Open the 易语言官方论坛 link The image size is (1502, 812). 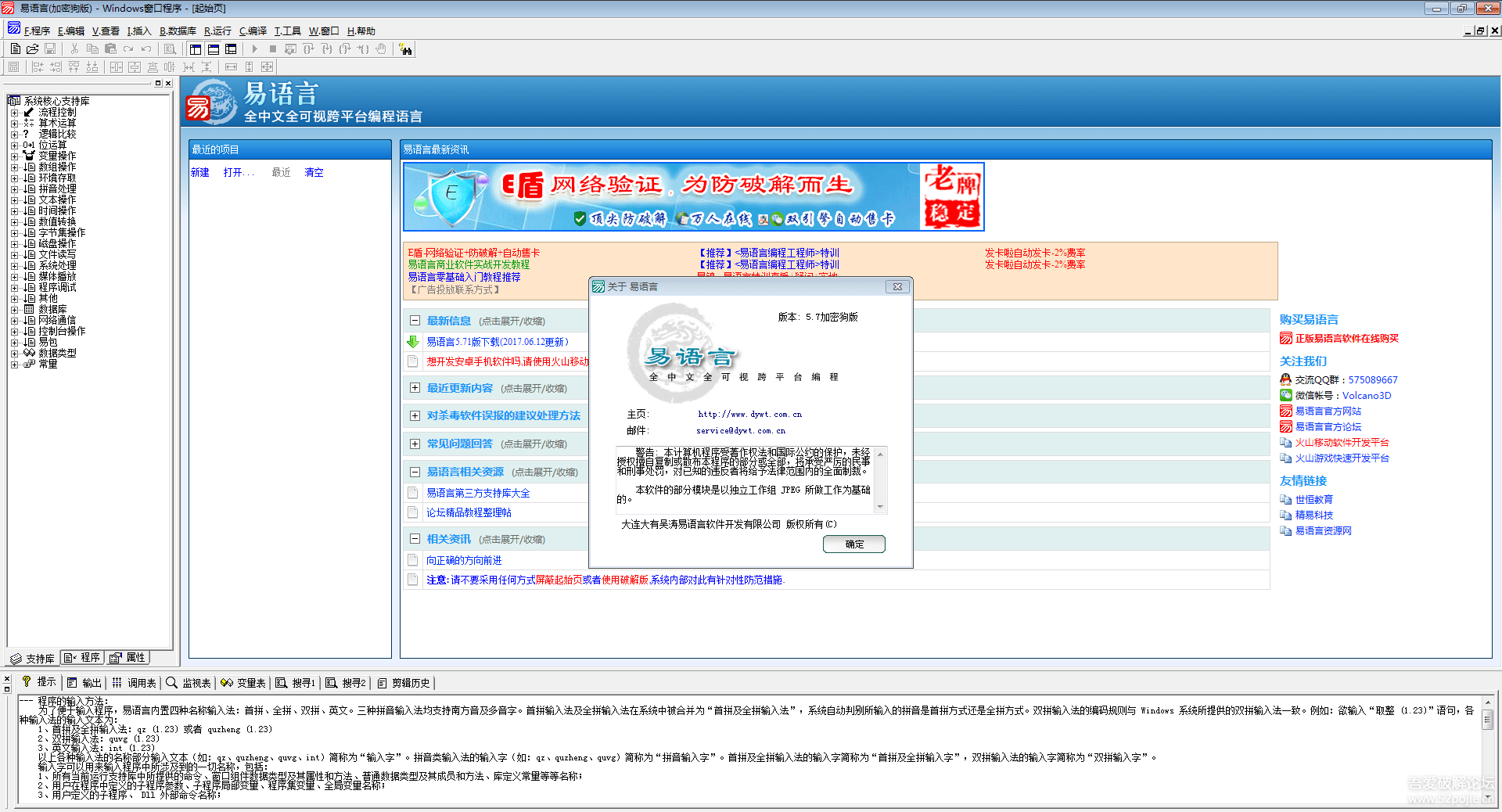1328,427
